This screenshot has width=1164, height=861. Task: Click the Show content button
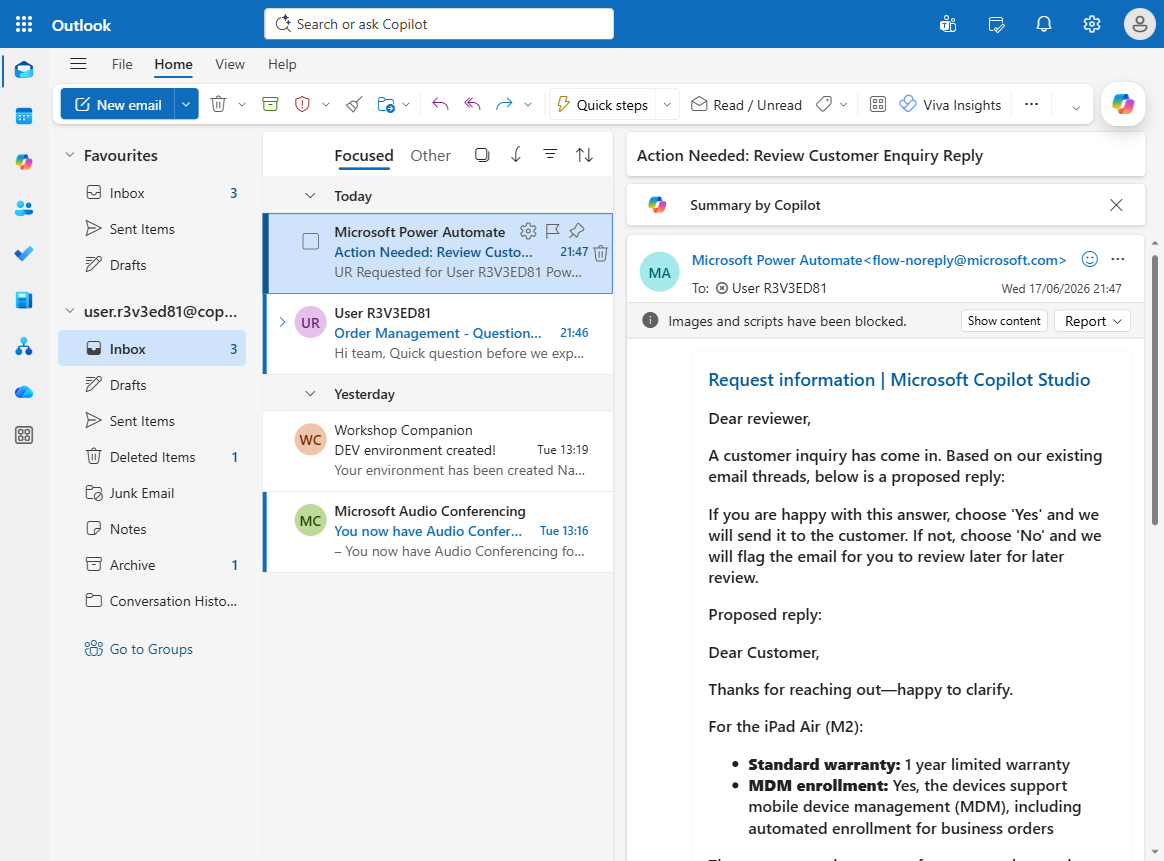[1004, 321]
